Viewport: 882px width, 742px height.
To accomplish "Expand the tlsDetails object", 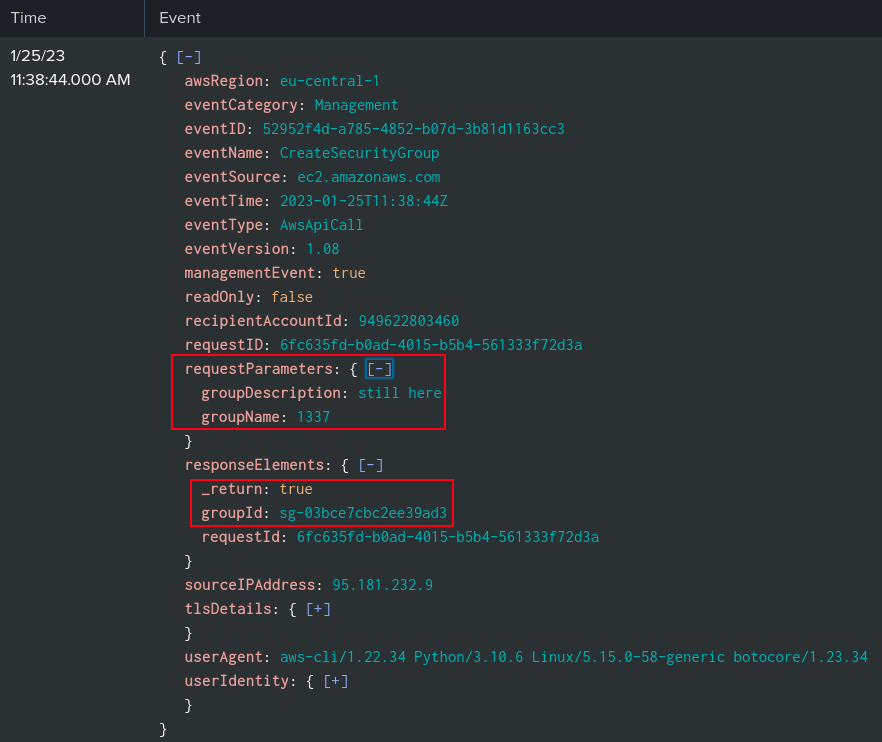I will [x=318, y=609].
